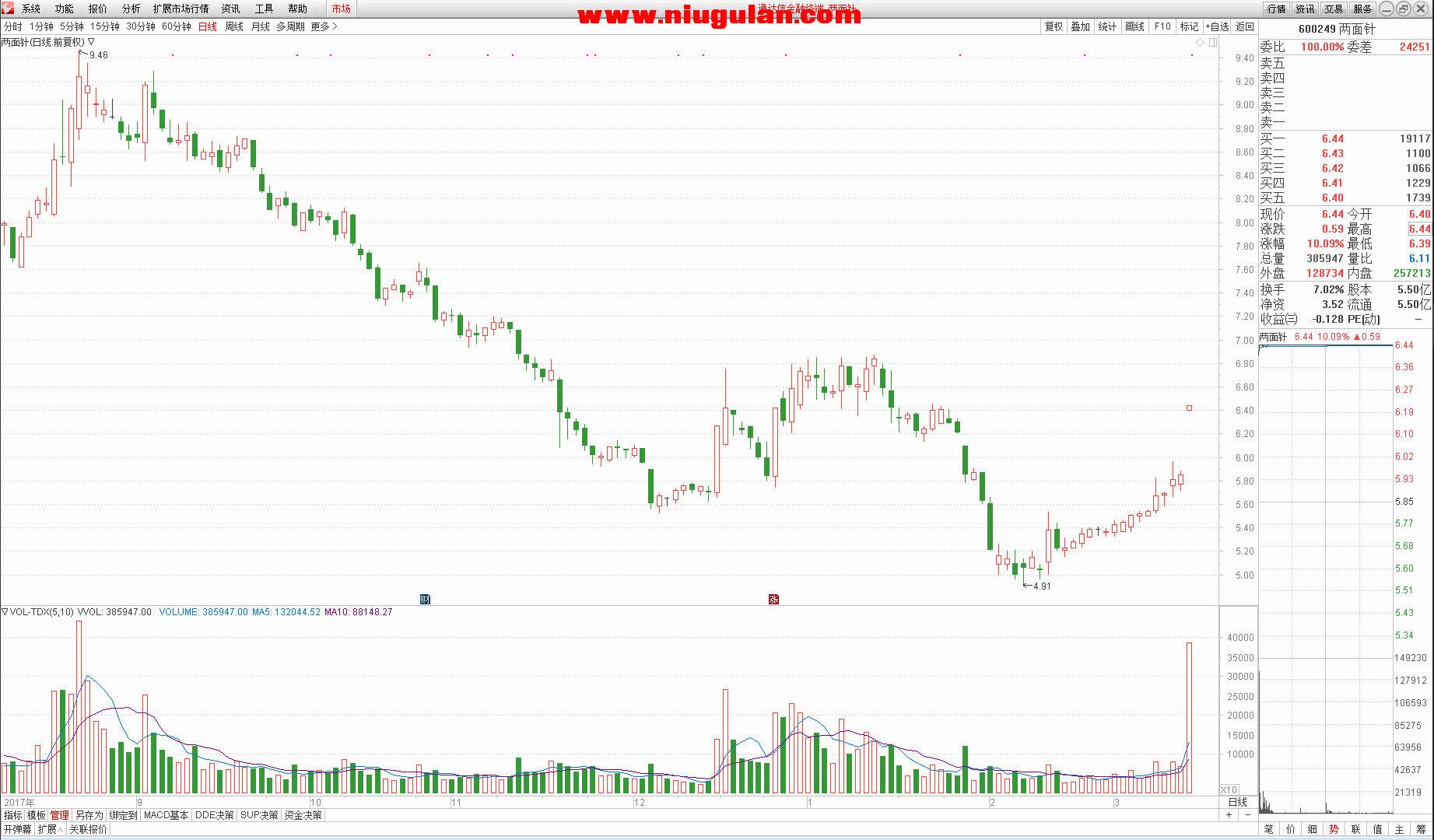The image size is (1434, 840).
Task: Open the 两面针 chart title dropdown triangle
Action: pos(92,42)
